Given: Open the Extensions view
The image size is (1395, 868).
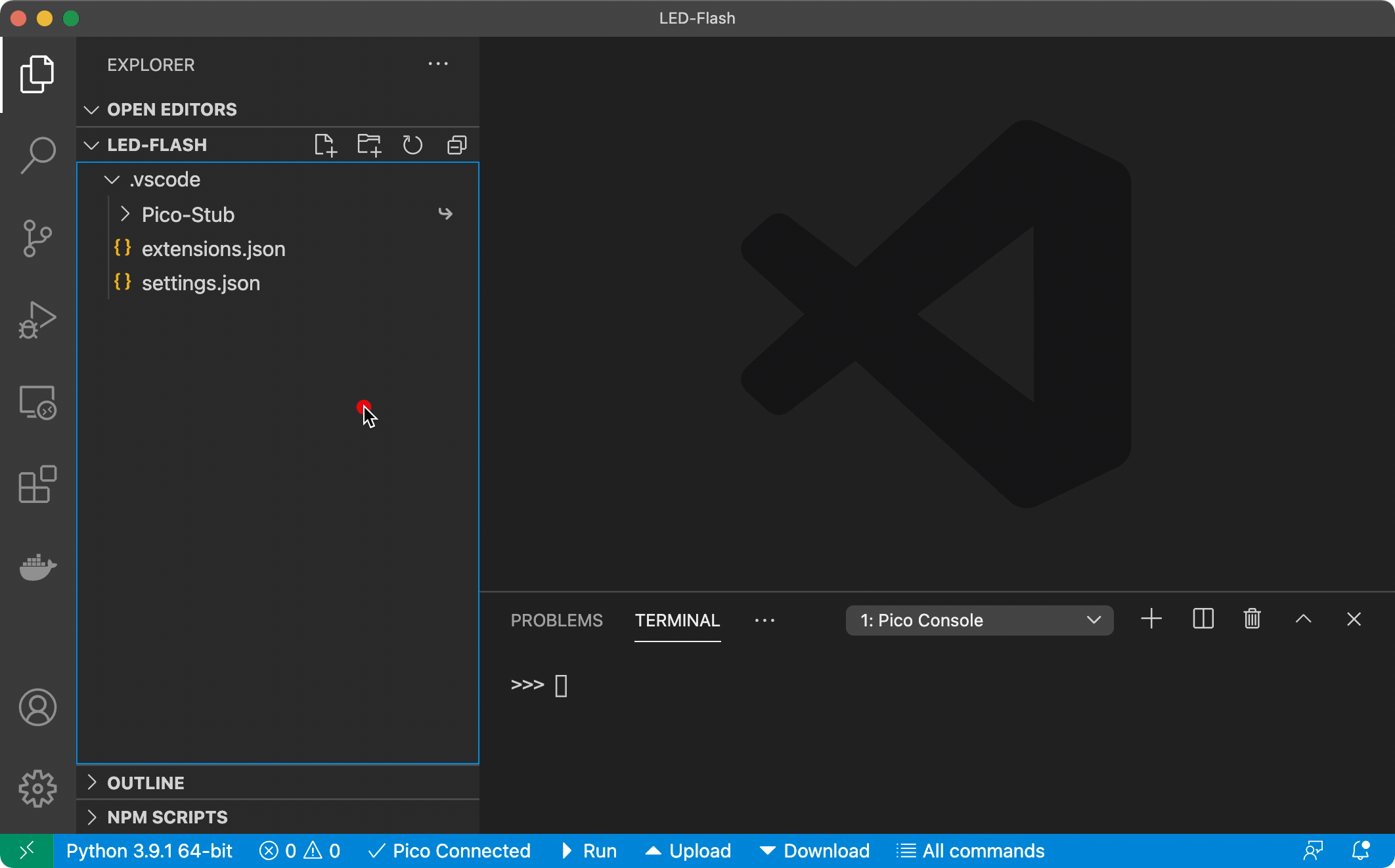Looking at the screenshot, I should pos(37,485).
